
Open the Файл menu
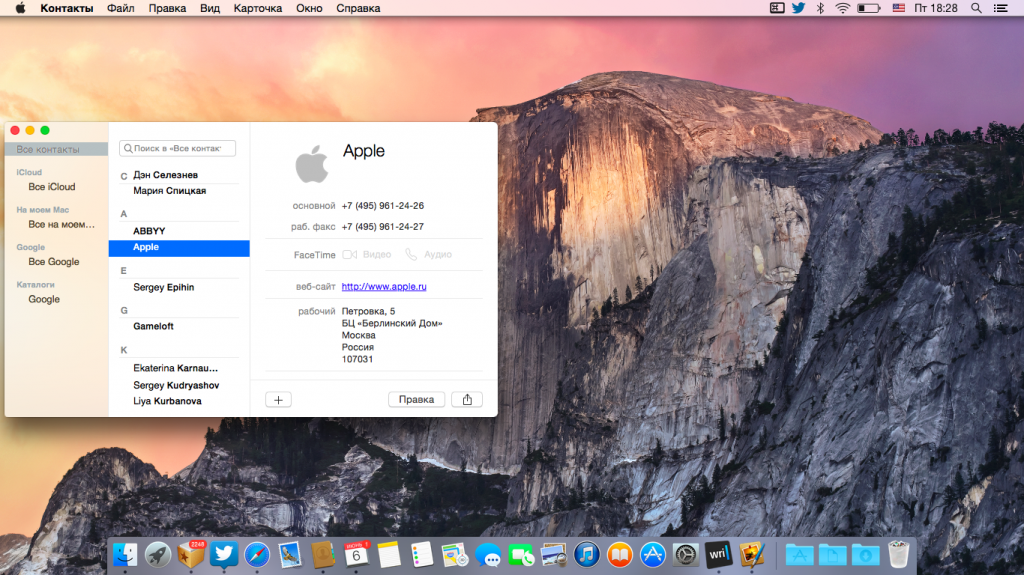pos(121,8)
